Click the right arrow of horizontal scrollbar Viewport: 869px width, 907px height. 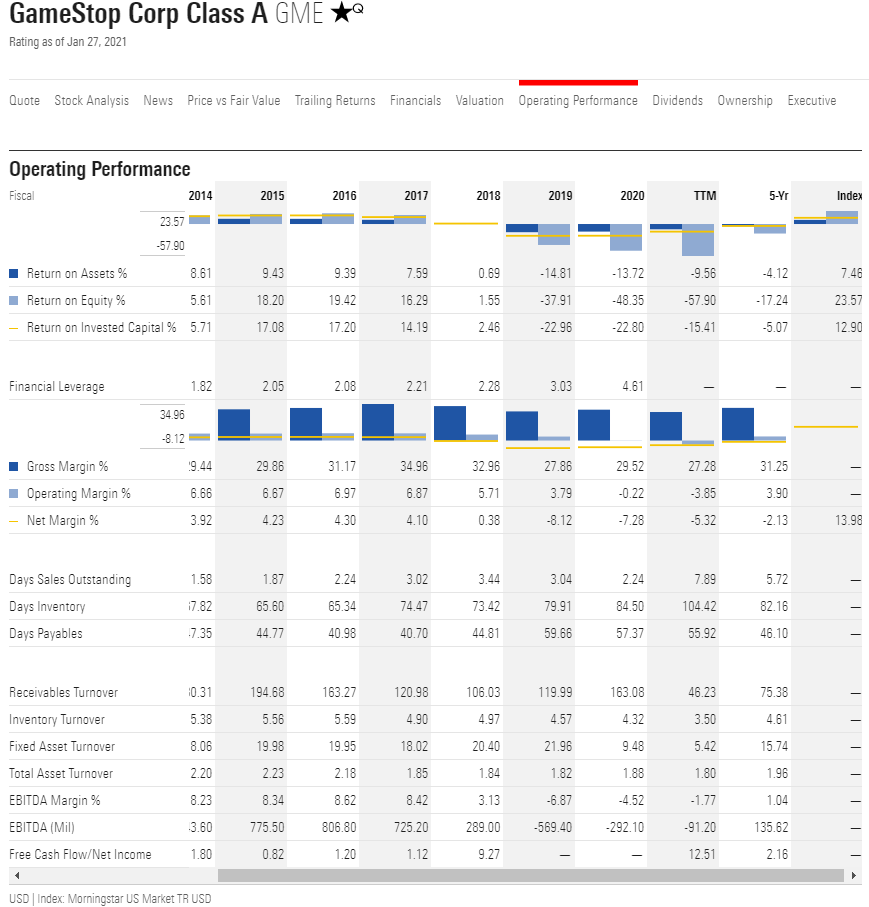(853, 875)
